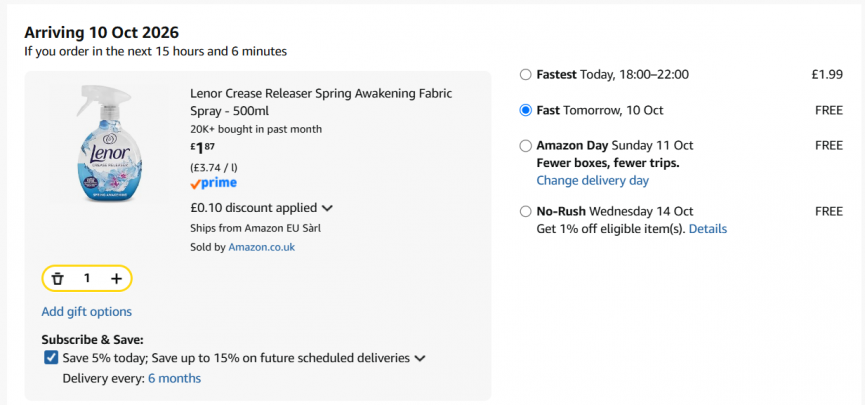Click the quantity number 1 field
Image resolution: width=865 pixels, height=405 pixels.
click(x=87, y=278)
